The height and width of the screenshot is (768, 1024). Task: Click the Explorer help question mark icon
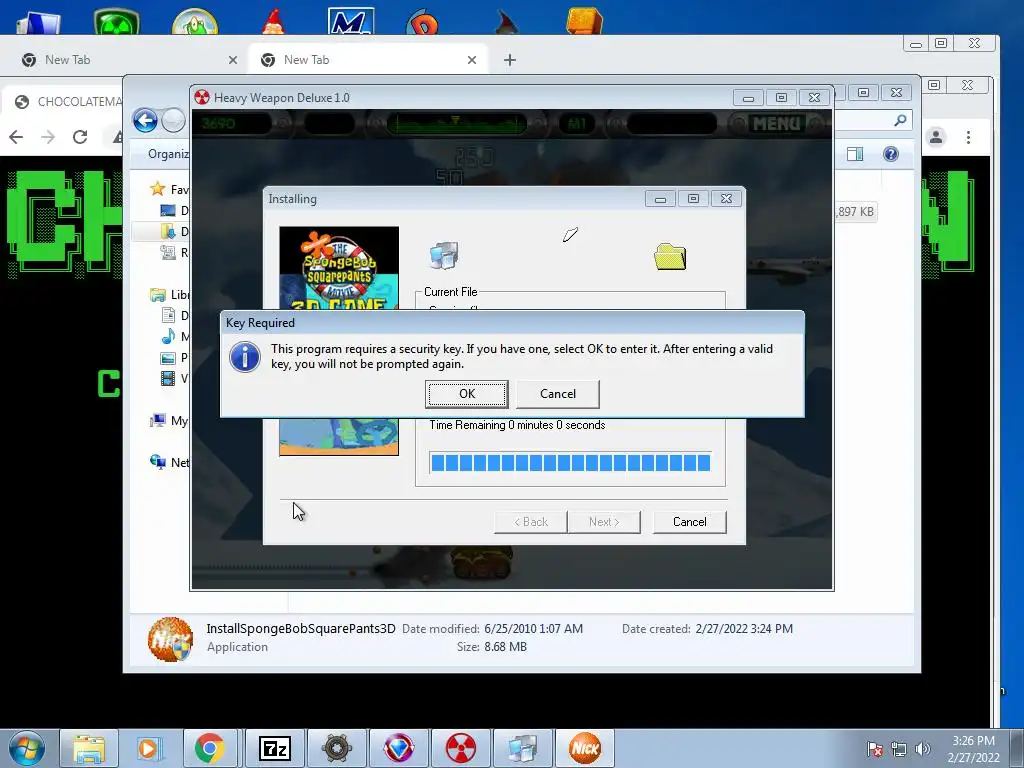point(891,154)
